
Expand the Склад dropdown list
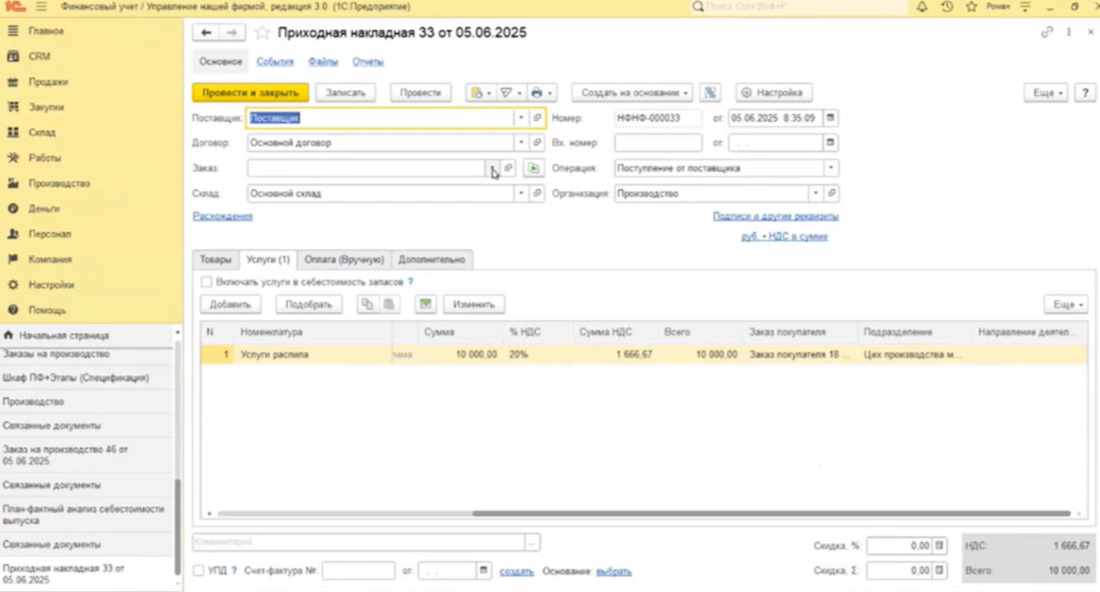tap(521, 194)
